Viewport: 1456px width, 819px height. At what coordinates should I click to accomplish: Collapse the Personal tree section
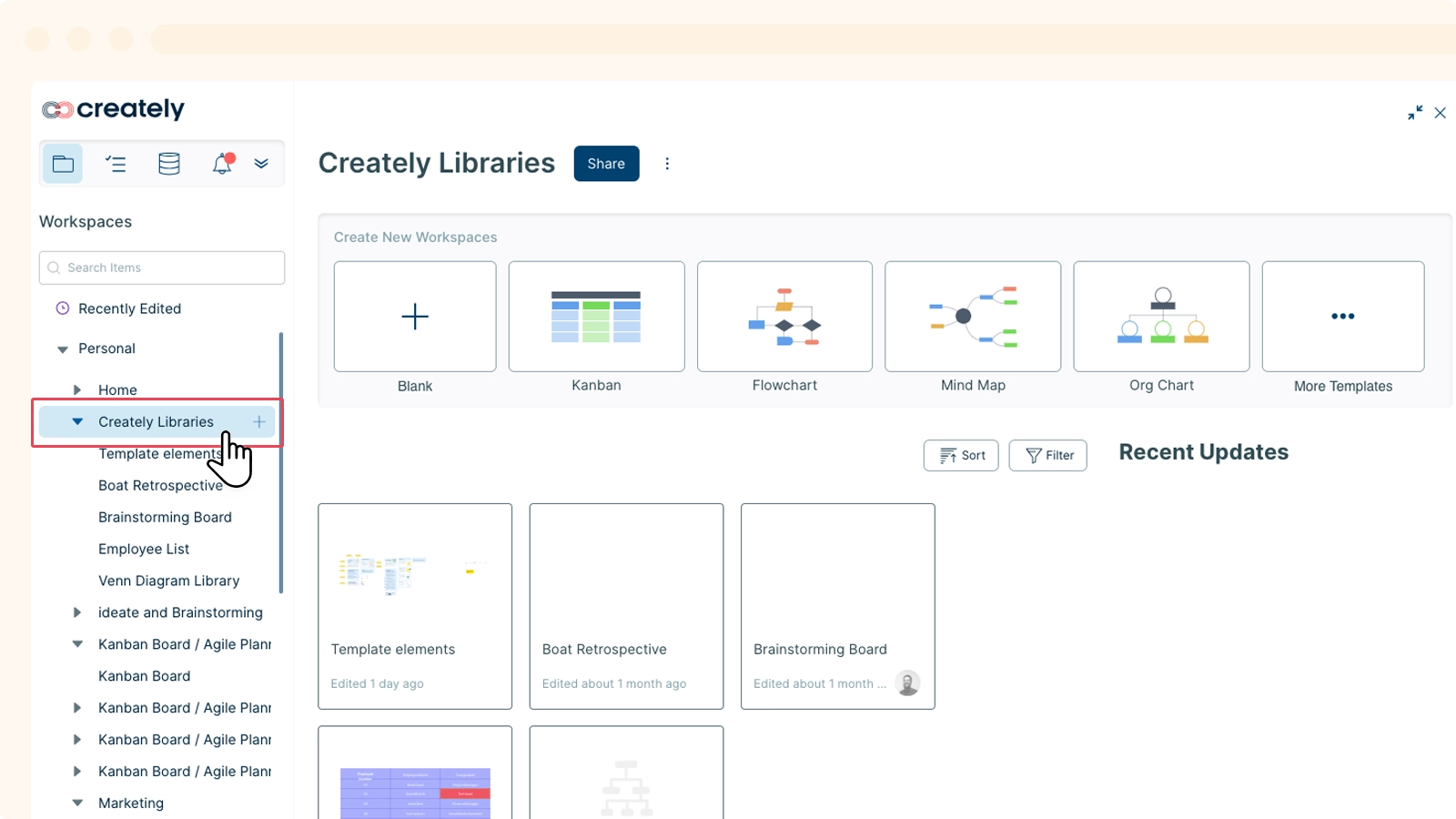coord(63,349)
